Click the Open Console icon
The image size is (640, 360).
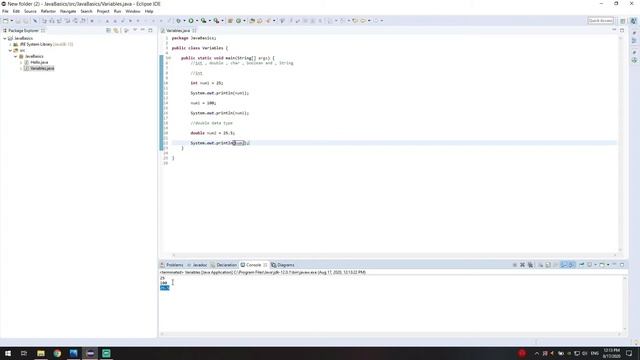pyautogui.click(x=602, y=265)
